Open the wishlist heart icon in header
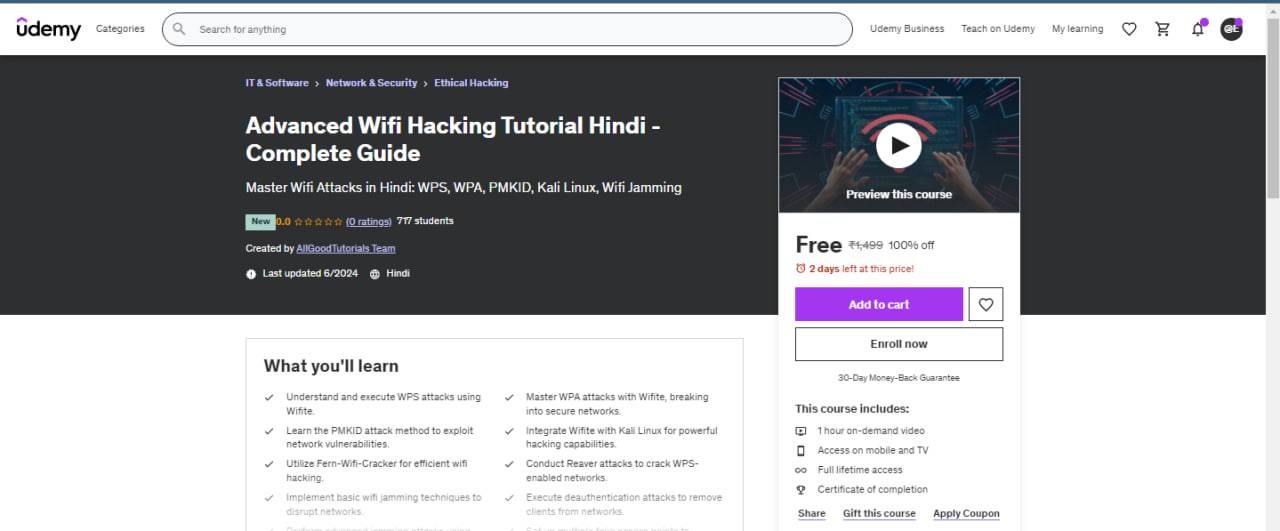The height and width of the screenshot is (531, 1280). pyautogui.click(x=1129, y=29)
